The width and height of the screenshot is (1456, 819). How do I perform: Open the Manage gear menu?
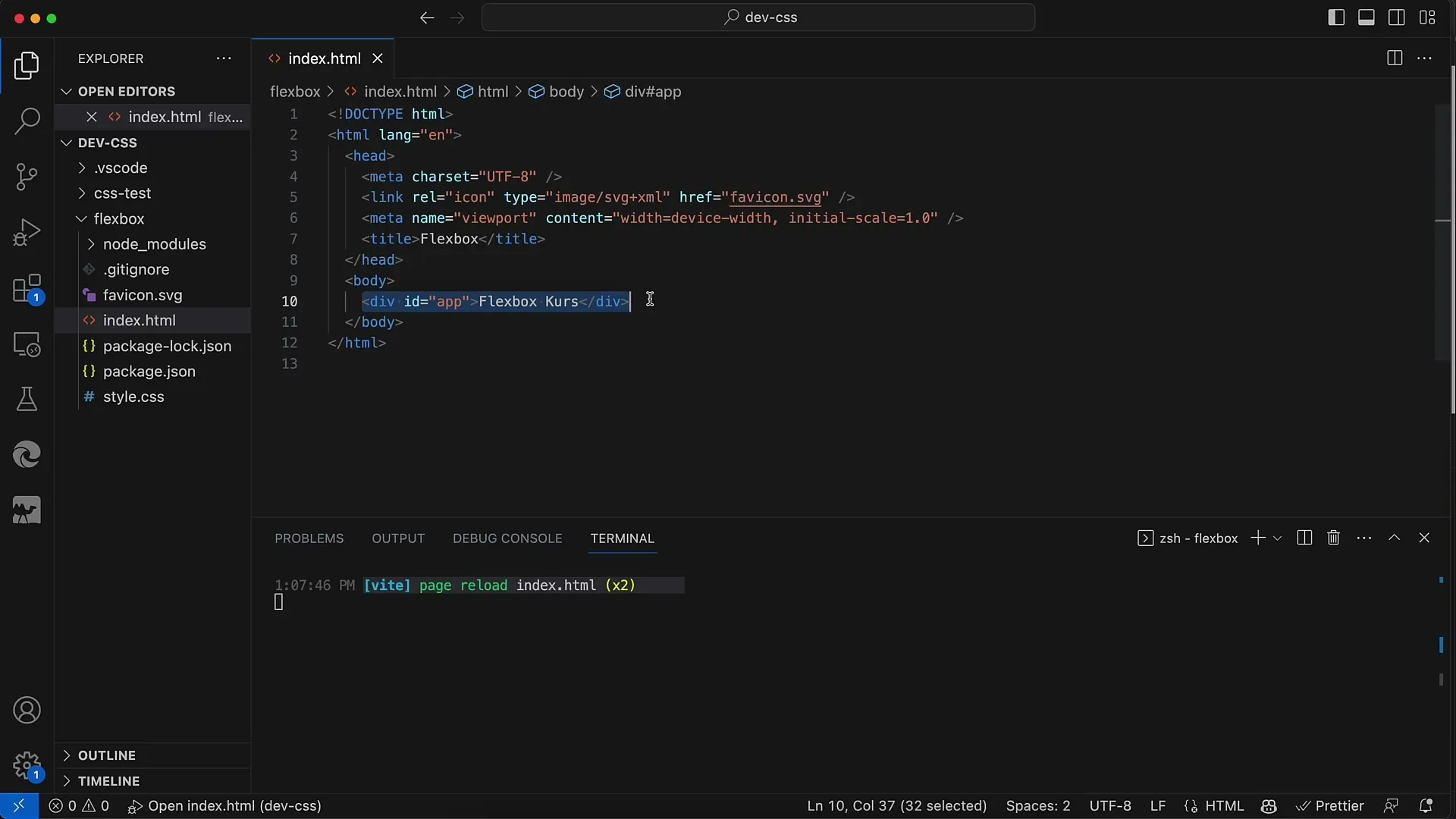pyautogui.click(x=27, y=766)
